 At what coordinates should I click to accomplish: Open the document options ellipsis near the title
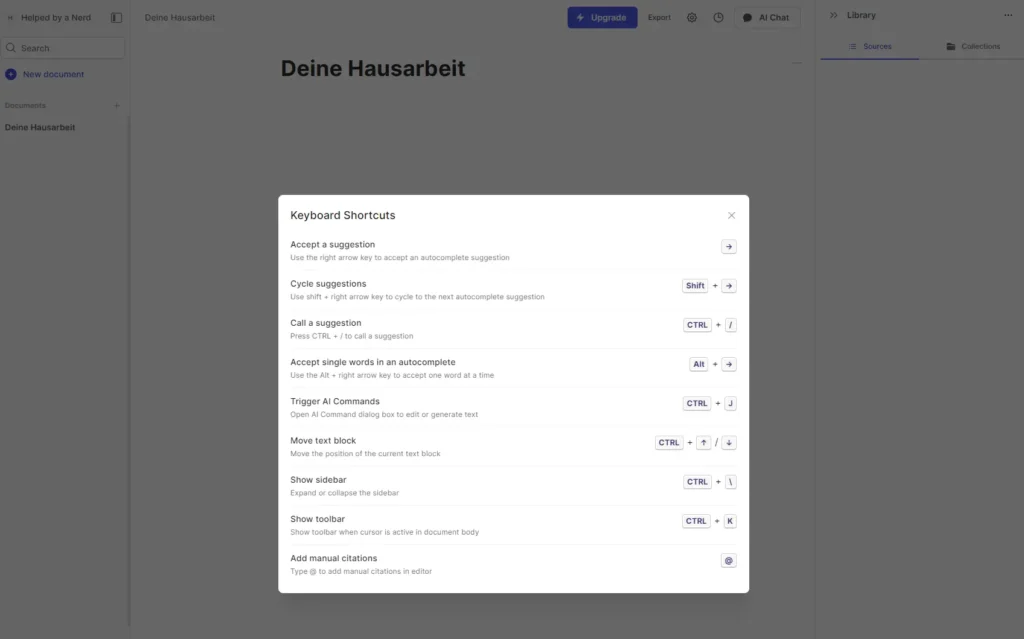(796, 63)
